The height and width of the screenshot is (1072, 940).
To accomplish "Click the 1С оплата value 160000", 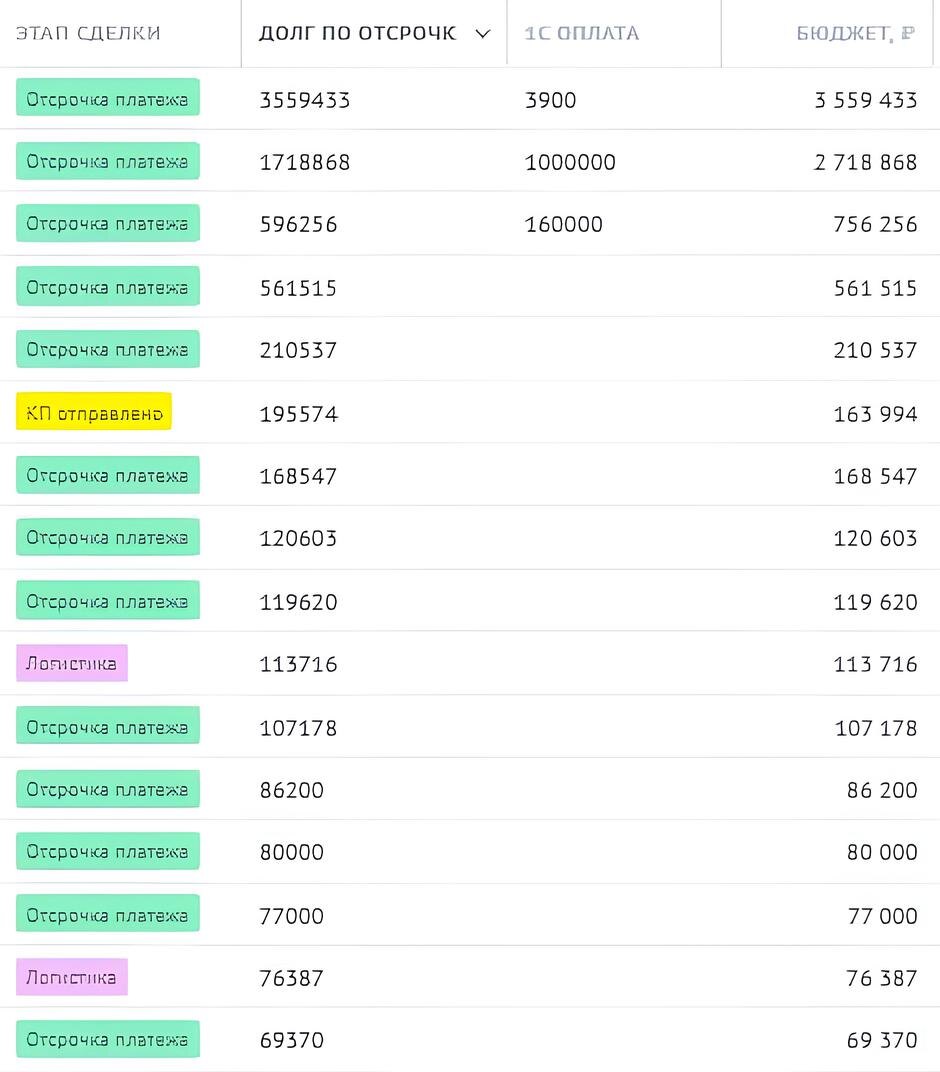I will (564, 224).
